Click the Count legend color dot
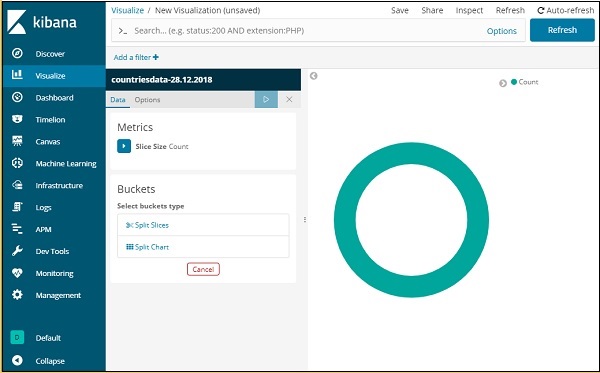Image resolution: width=600 pixels, height=373 pixels. pos(514,81)
